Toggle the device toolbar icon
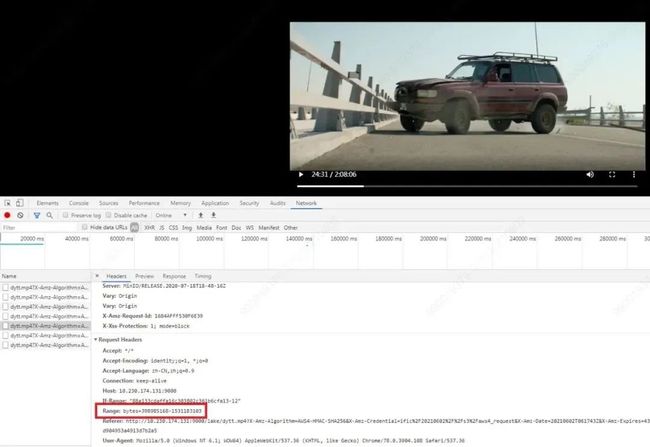Screen dimensions: 650x447 [19, 203]
